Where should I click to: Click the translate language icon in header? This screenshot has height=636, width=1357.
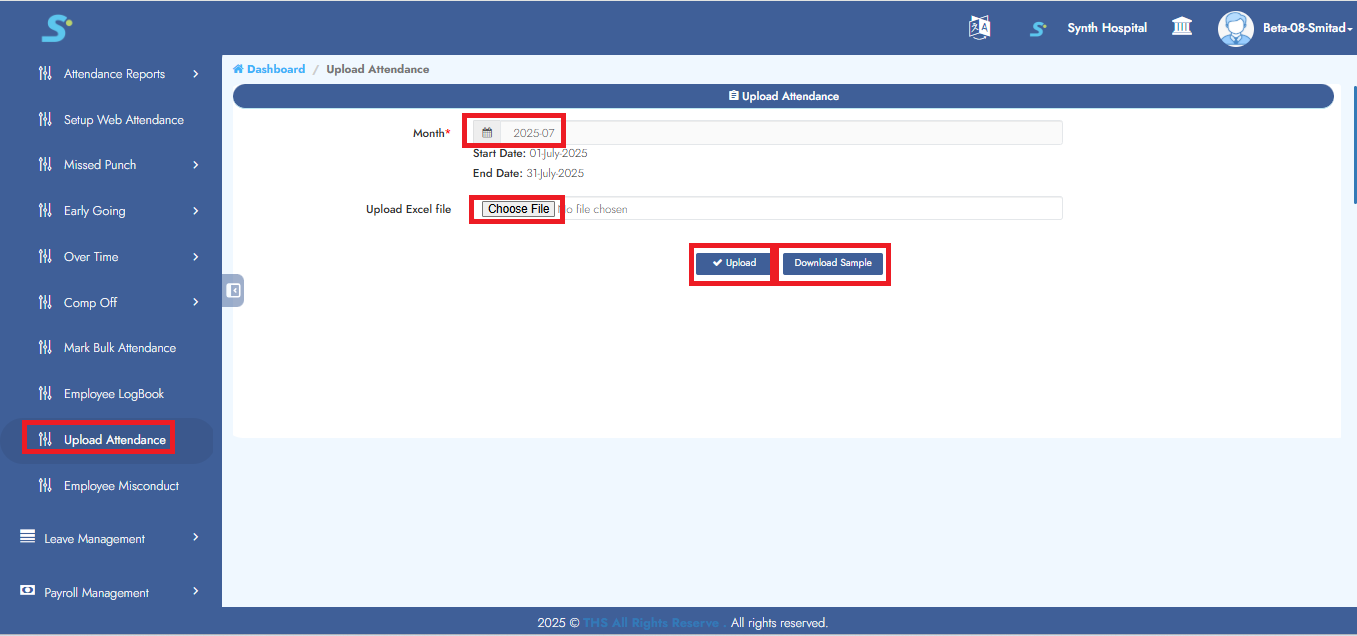tap(979, 28)
